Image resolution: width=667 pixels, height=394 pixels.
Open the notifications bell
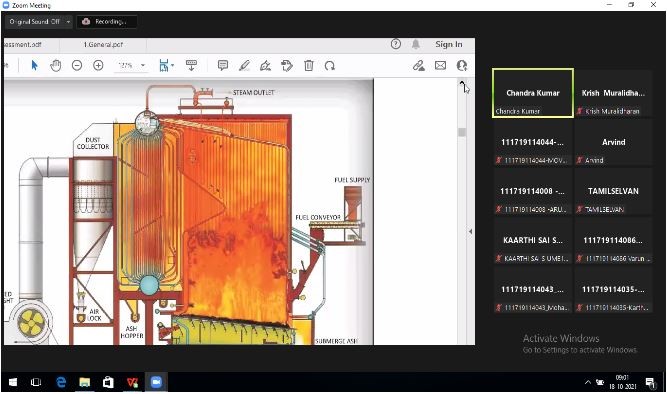click(x=416, y=44)
